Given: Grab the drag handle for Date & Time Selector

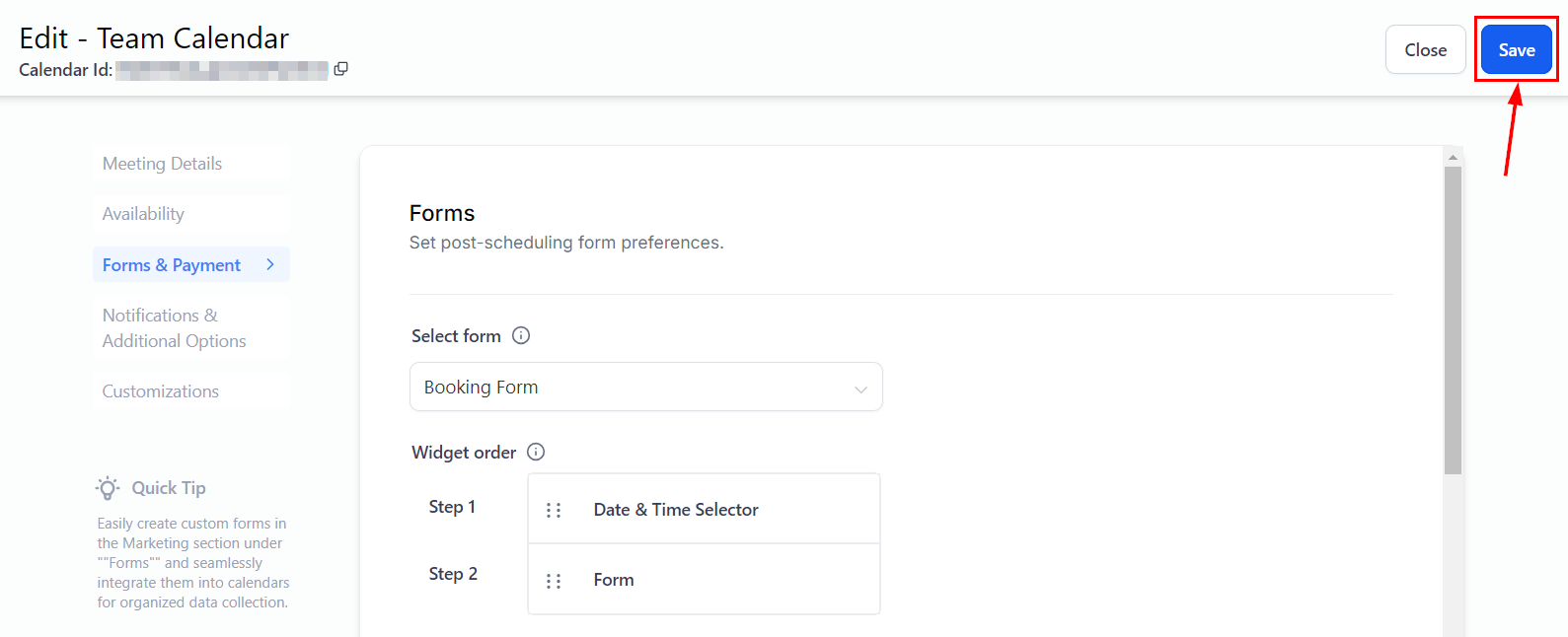Looking at the screenshot, I should tap(554, 510).
